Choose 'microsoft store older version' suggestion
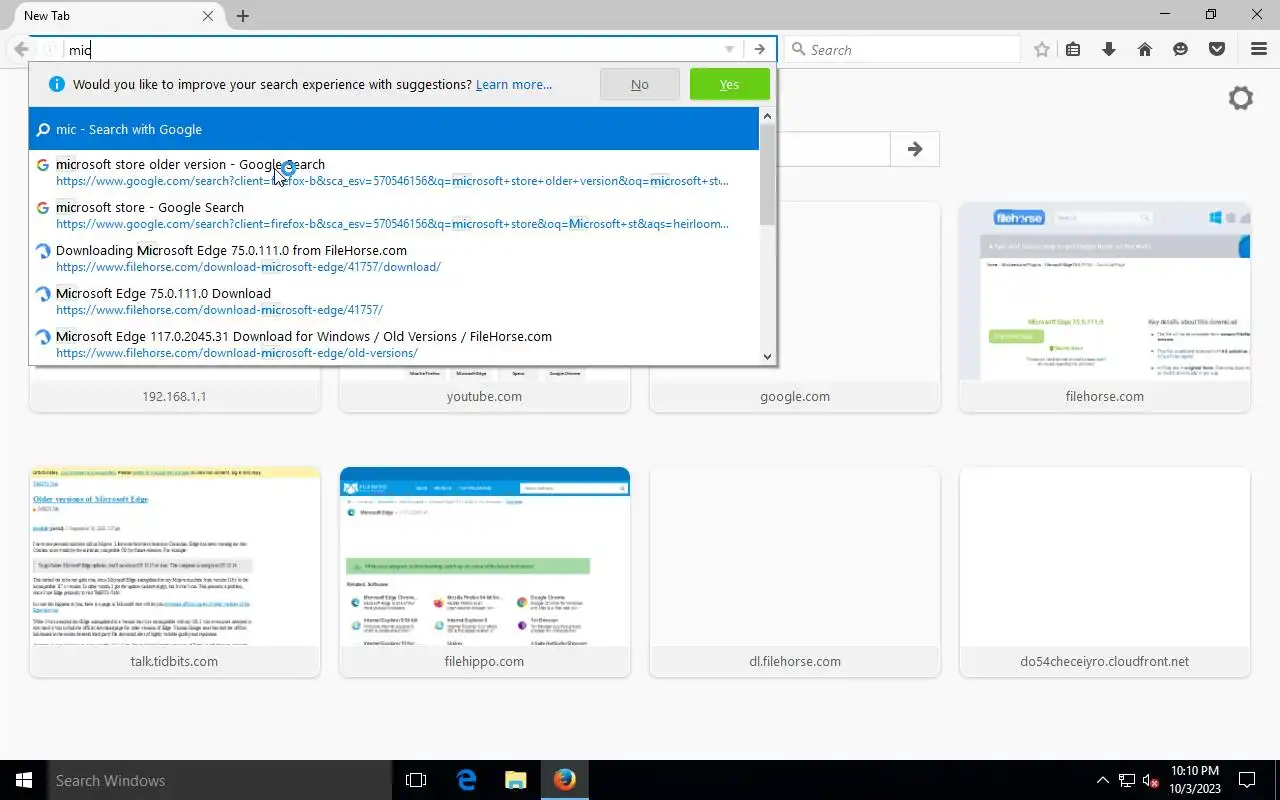This screenshot has height=800, width=1280. [395, 172]
